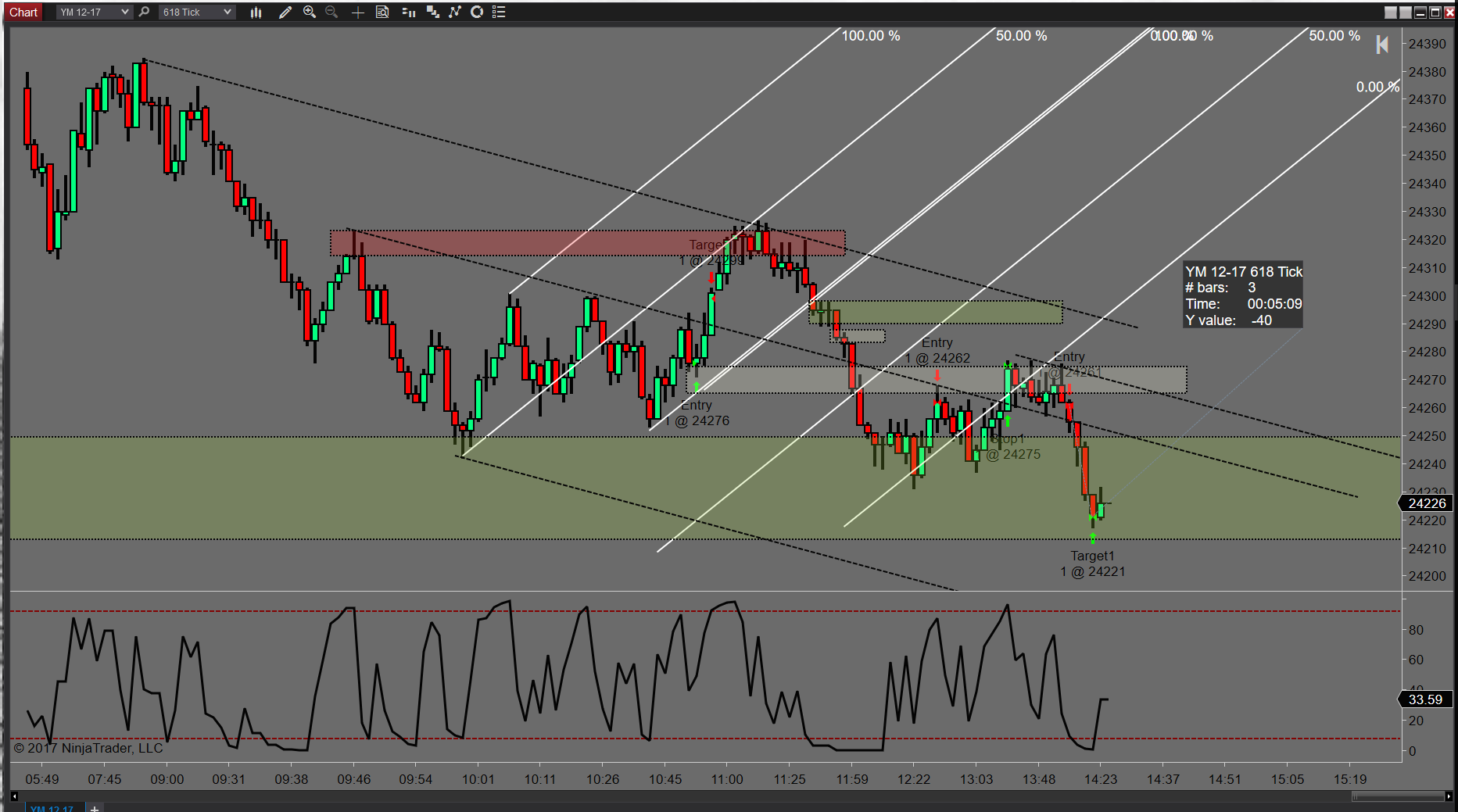Click the 09:00 time axis label
Screen dimensions: 1458x812
pyautogui.click(x=167, y=779)
